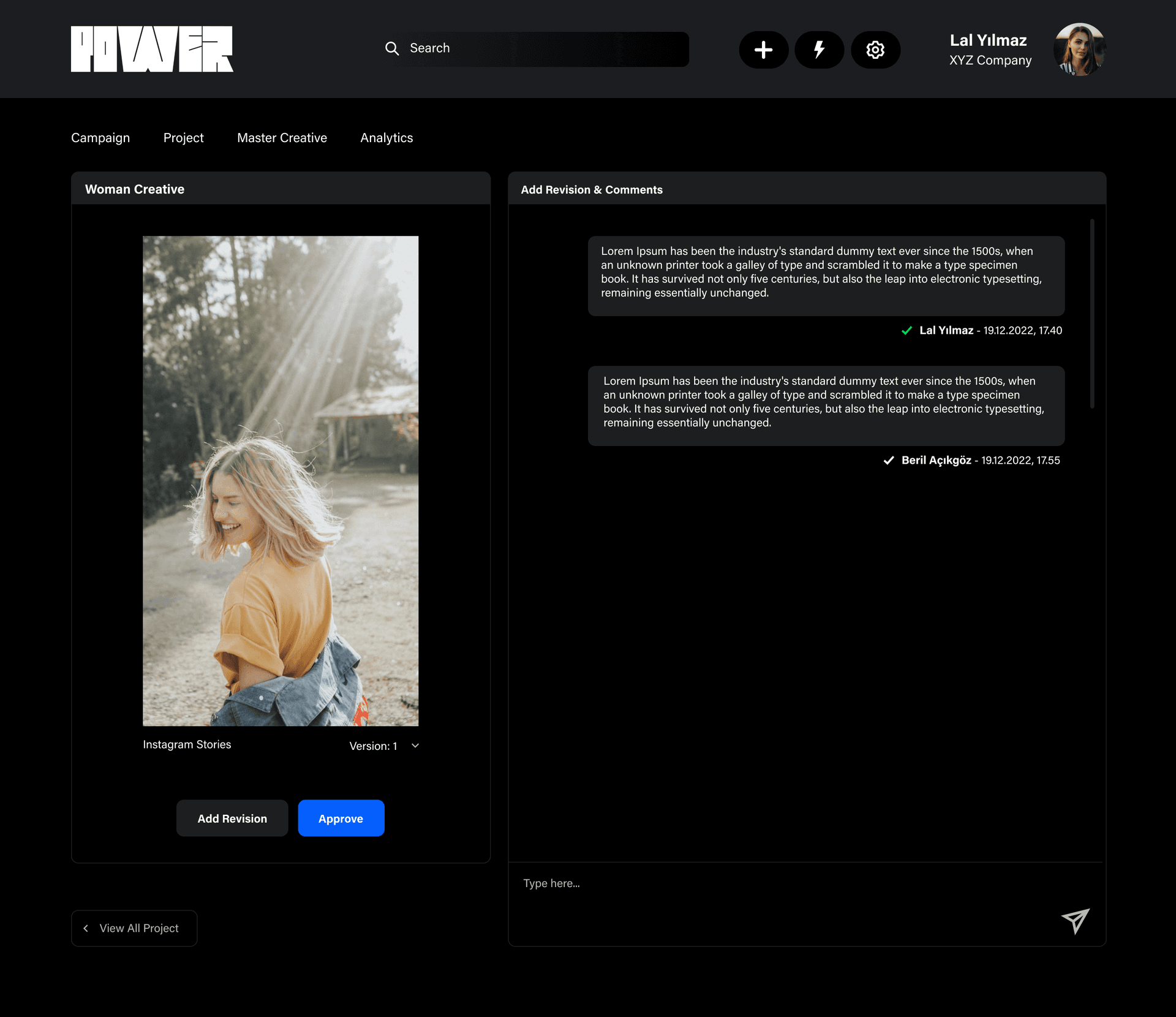This screenshot has height=1017, width=1176.
Task: Open Lal Yılmaz profile avatar
Action: [x=1079, y=50]
